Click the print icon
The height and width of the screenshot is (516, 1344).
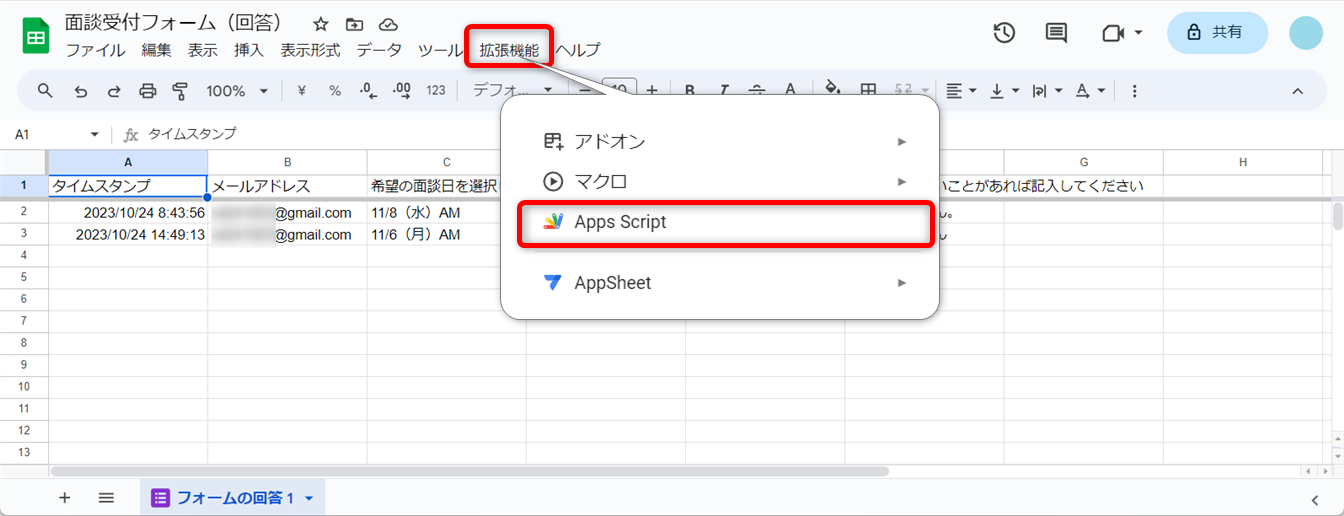[x=147, y=91]
